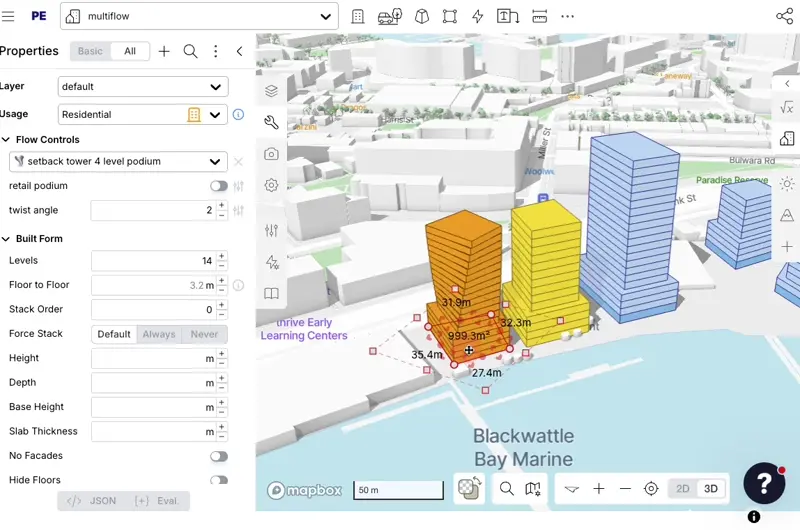Turn on the Hide Floors toggle

[x=218, y=480]
